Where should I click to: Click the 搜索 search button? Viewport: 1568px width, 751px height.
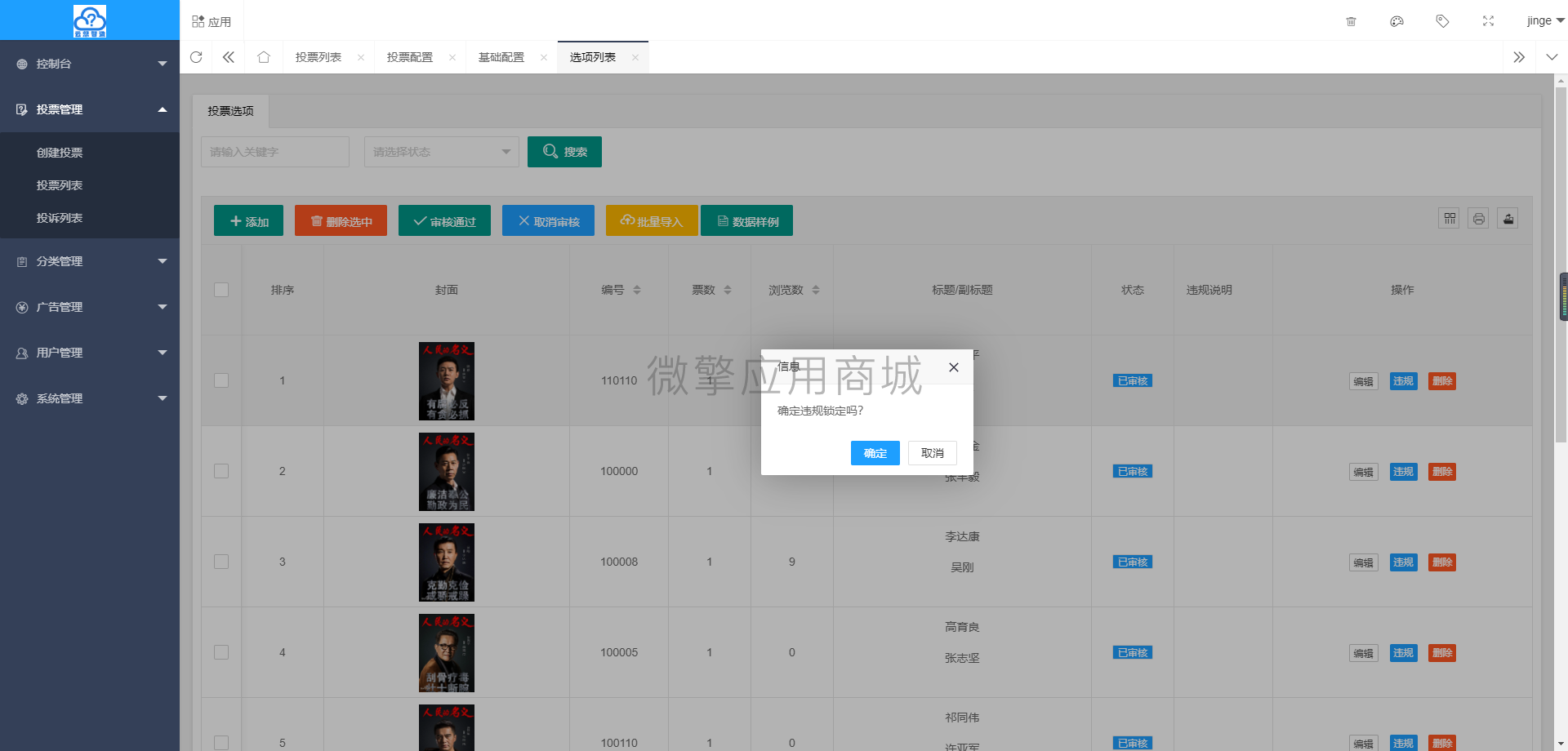(x=564, y=152)
